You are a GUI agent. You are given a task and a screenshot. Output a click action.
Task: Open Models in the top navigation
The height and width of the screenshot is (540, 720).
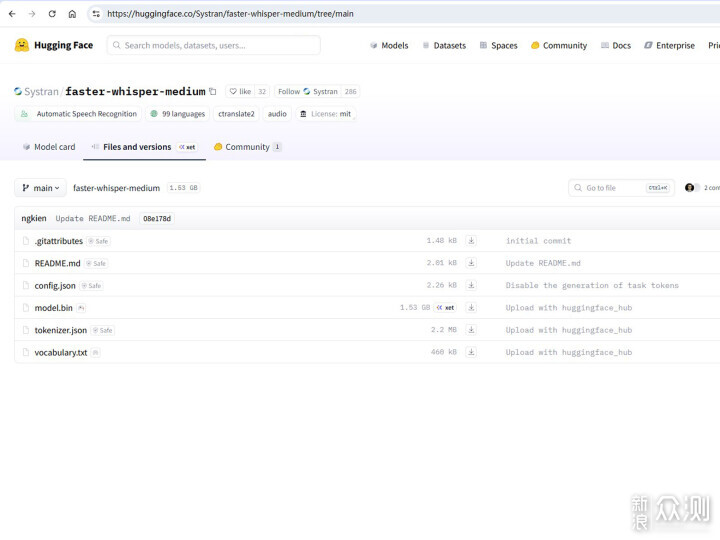(x=389, y=45)
